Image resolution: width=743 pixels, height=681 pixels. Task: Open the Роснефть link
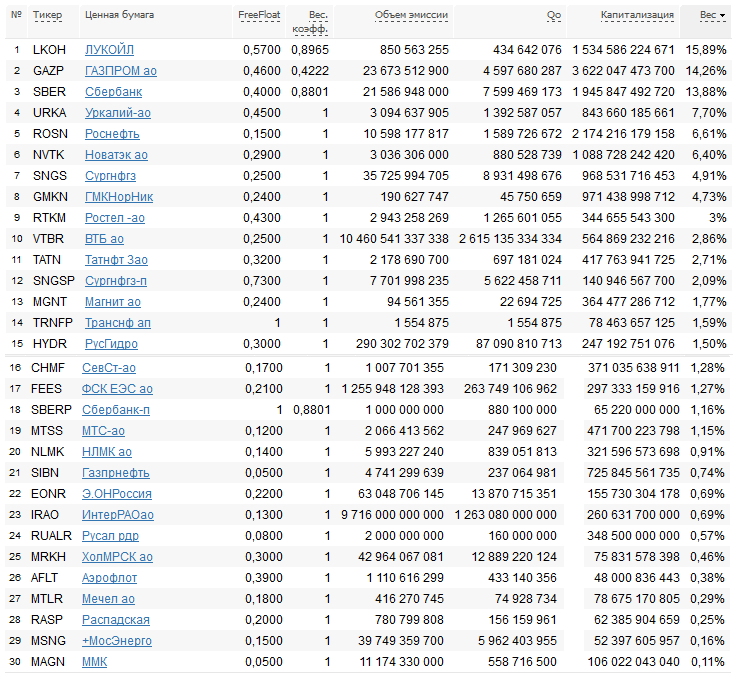pyautogui.click(x=112, y=134)
